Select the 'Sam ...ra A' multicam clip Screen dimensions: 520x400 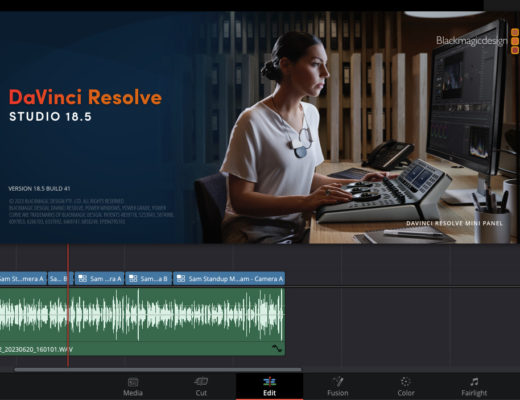(99, 278)
